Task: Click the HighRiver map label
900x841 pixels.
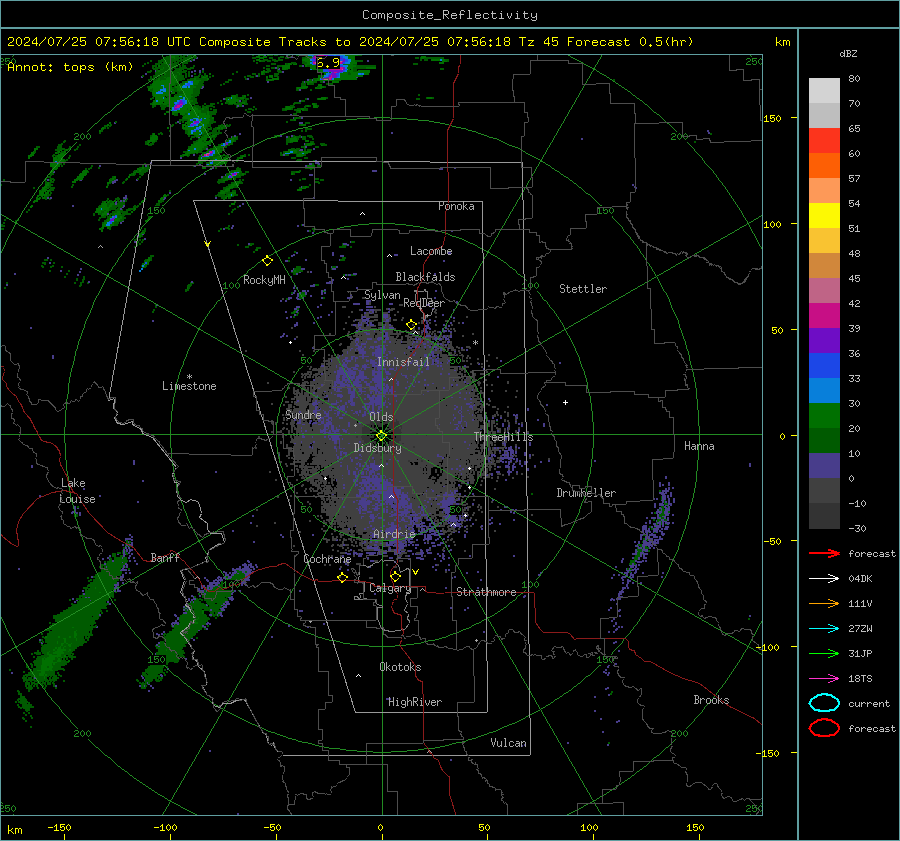Action: coord(415,702)
